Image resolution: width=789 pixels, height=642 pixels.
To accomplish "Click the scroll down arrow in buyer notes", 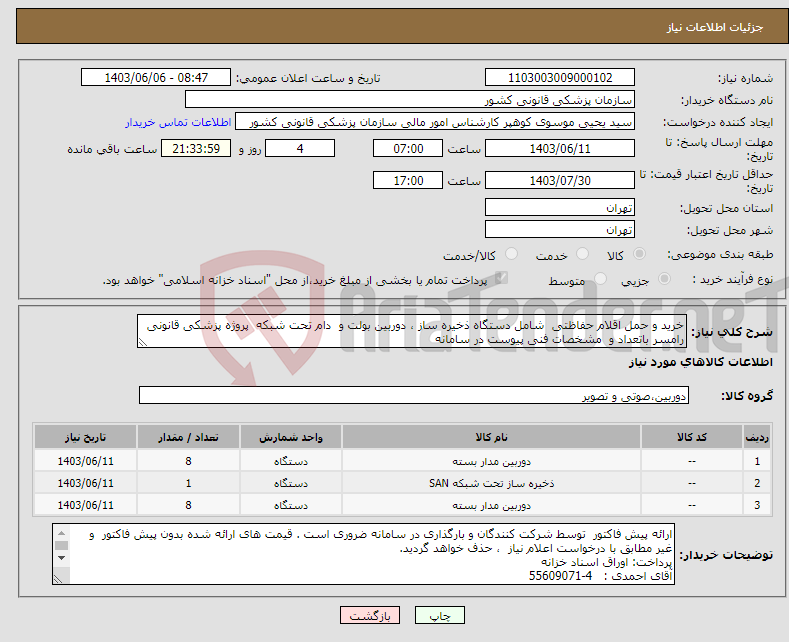I will coord(61,558).
